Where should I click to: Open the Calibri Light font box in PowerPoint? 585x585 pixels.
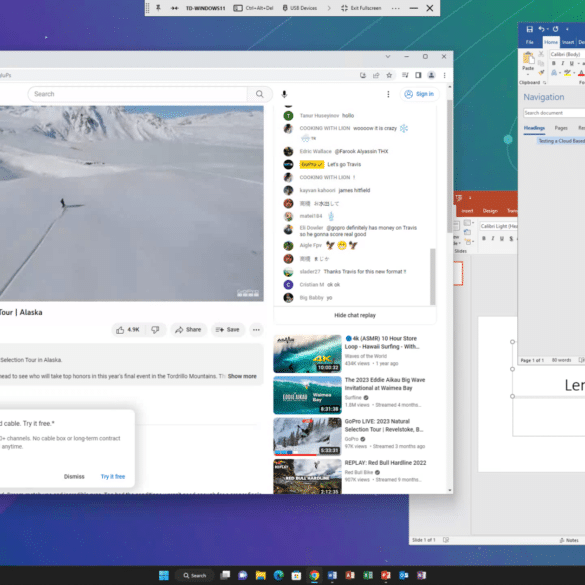click(498, 226)
